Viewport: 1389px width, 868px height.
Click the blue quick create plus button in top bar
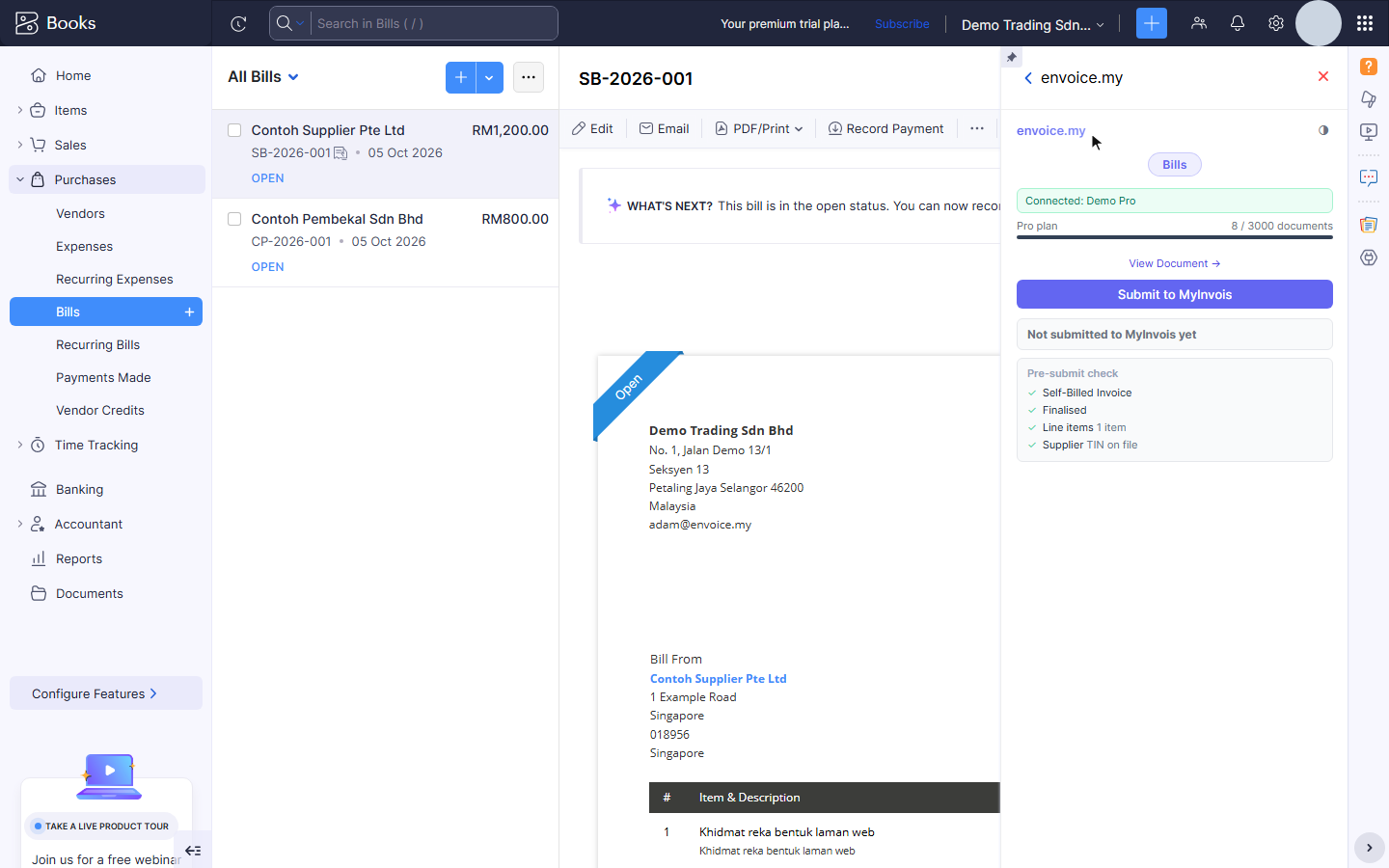1152,23
